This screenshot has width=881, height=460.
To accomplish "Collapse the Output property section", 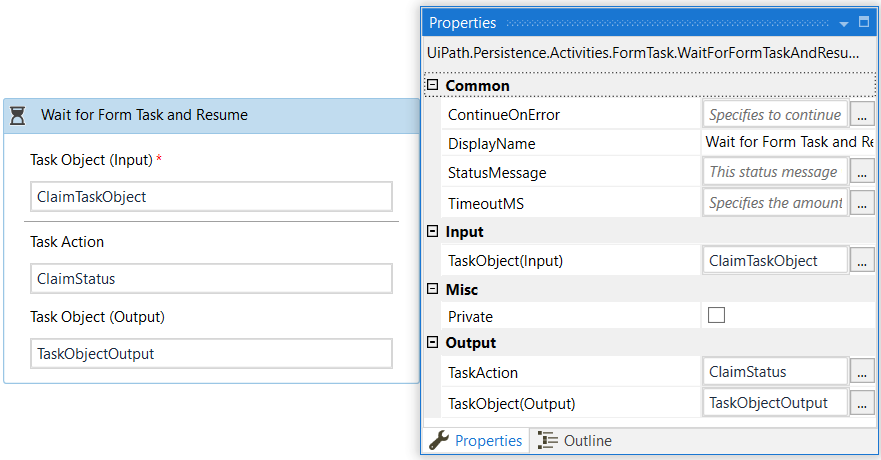I will pos(432,343).
